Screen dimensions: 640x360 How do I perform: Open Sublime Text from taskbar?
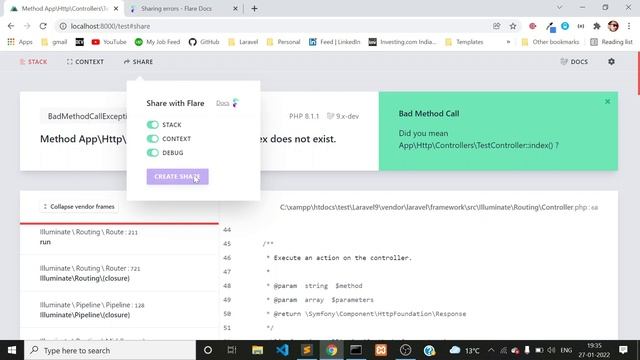pyautogui.click(x=307, y=350)
